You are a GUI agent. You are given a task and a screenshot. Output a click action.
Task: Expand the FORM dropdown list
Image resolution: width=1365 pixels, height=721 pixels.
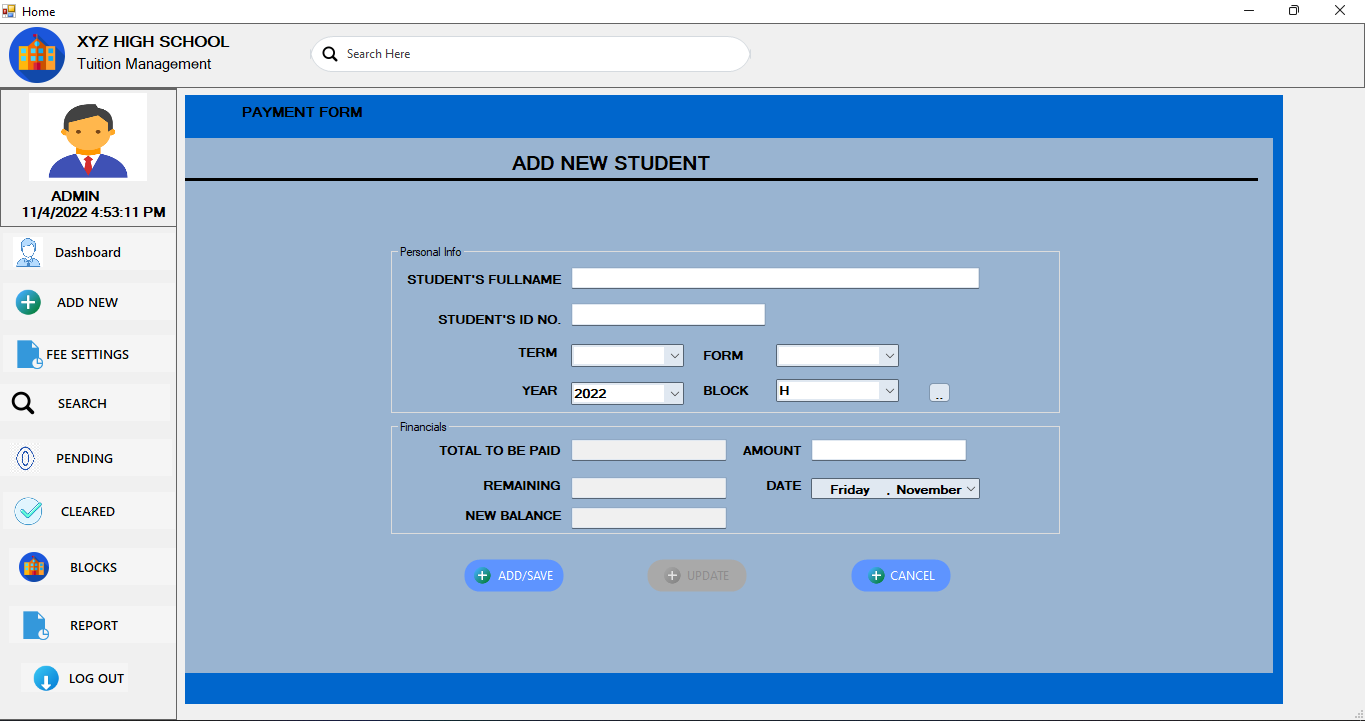tap(891, 355)
